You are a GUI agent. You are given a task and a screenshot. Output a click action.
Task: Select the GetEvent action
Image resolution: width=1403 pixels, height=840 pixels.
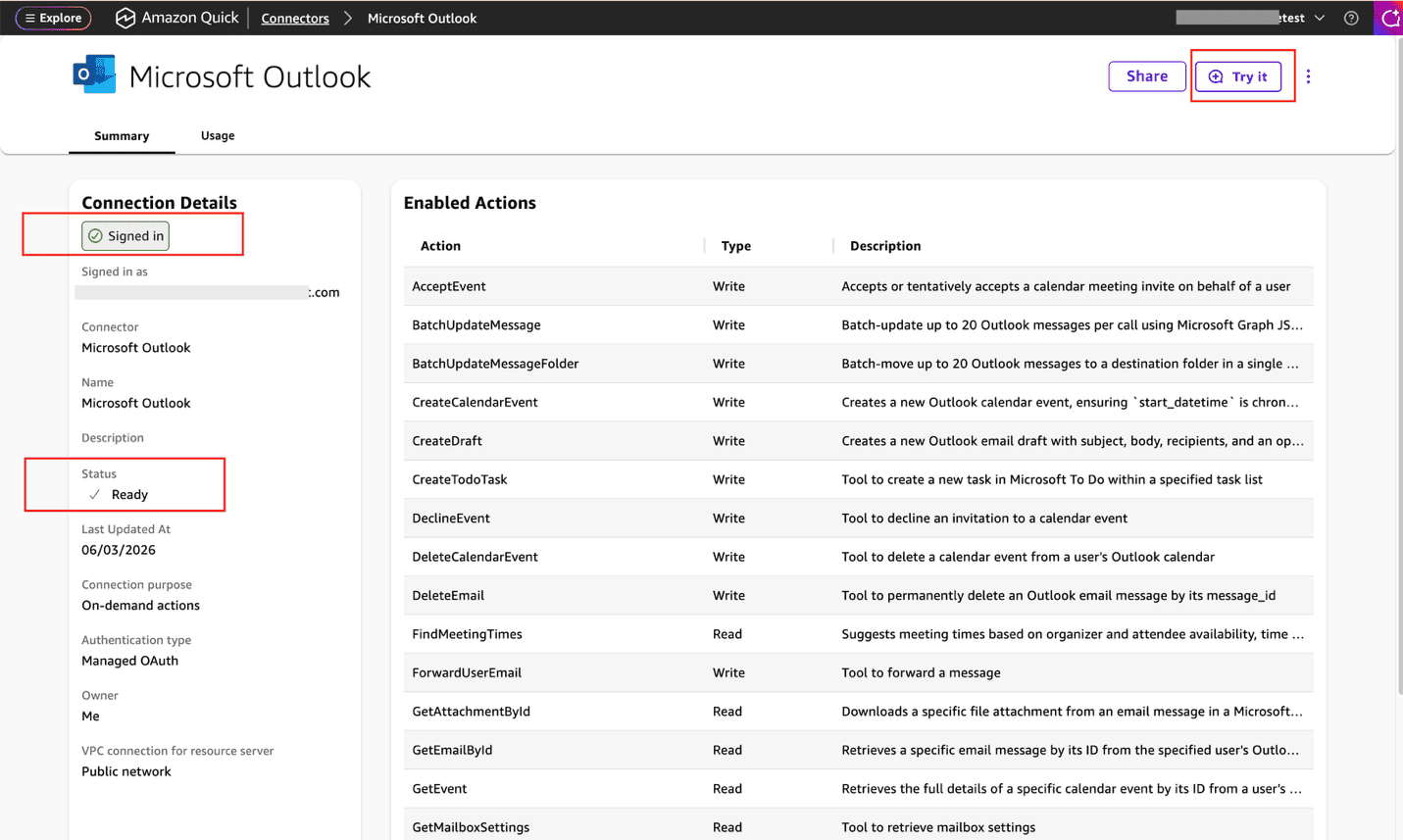(x=439, y=789)
